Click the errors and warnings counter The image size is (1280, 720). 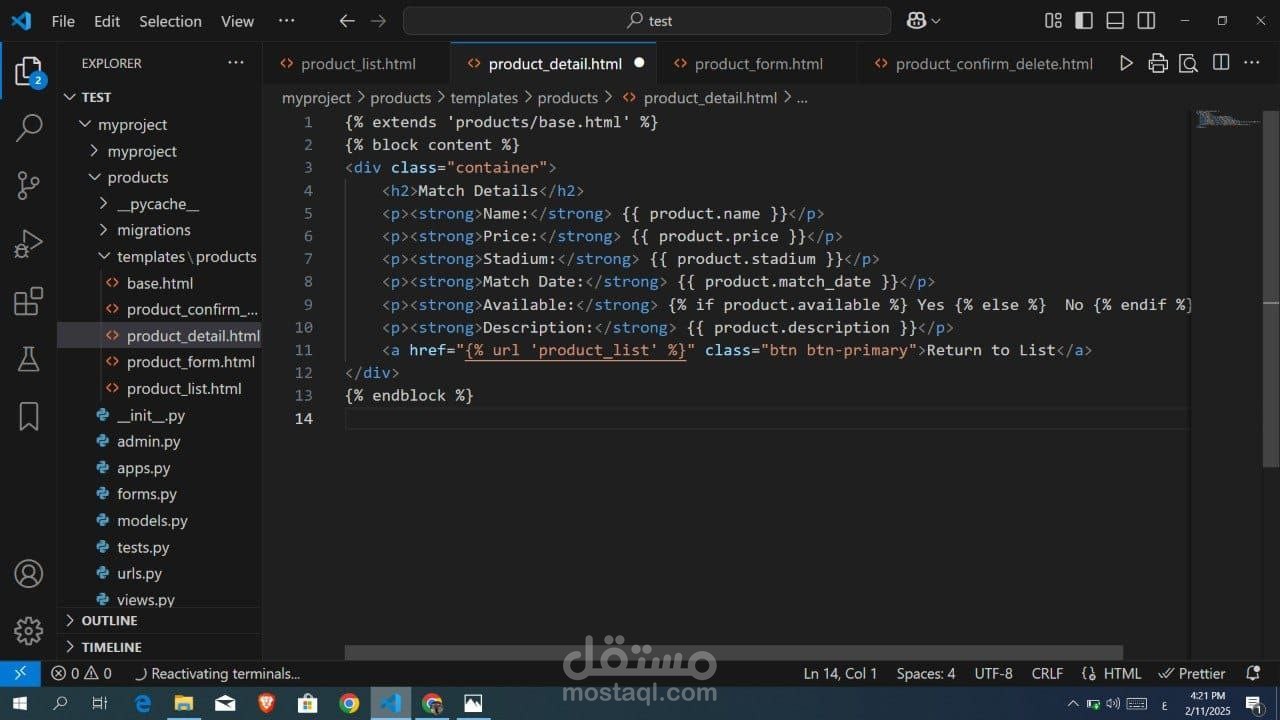tap(81, 673)
